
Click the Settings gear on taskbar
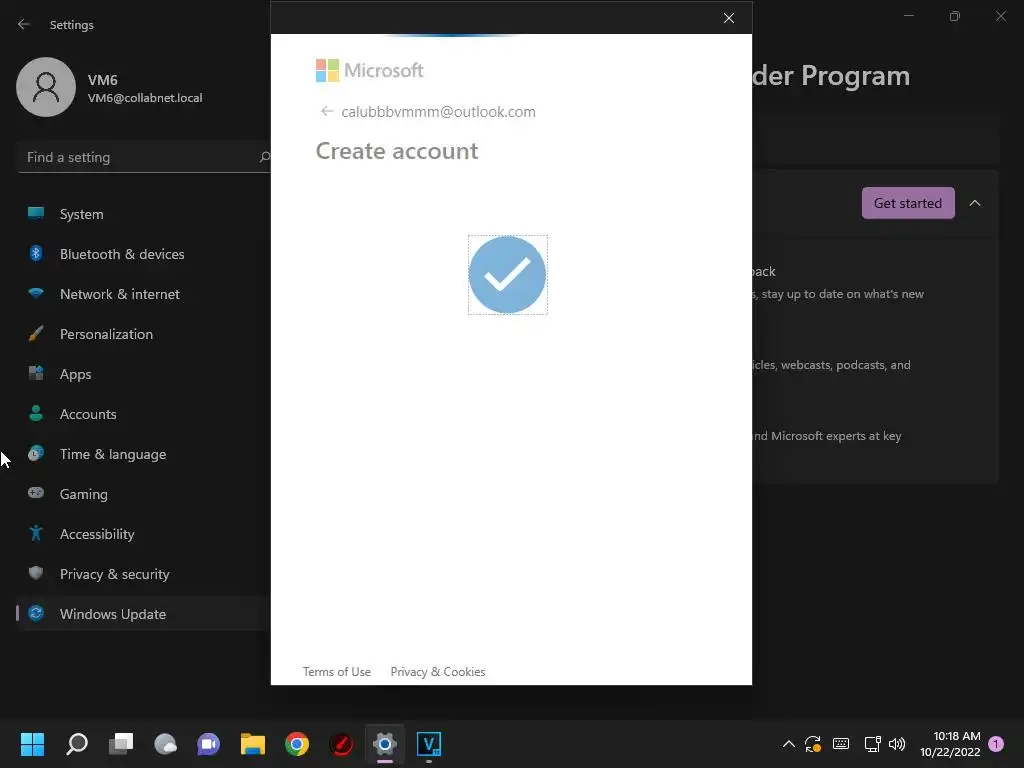coord(385,744)
